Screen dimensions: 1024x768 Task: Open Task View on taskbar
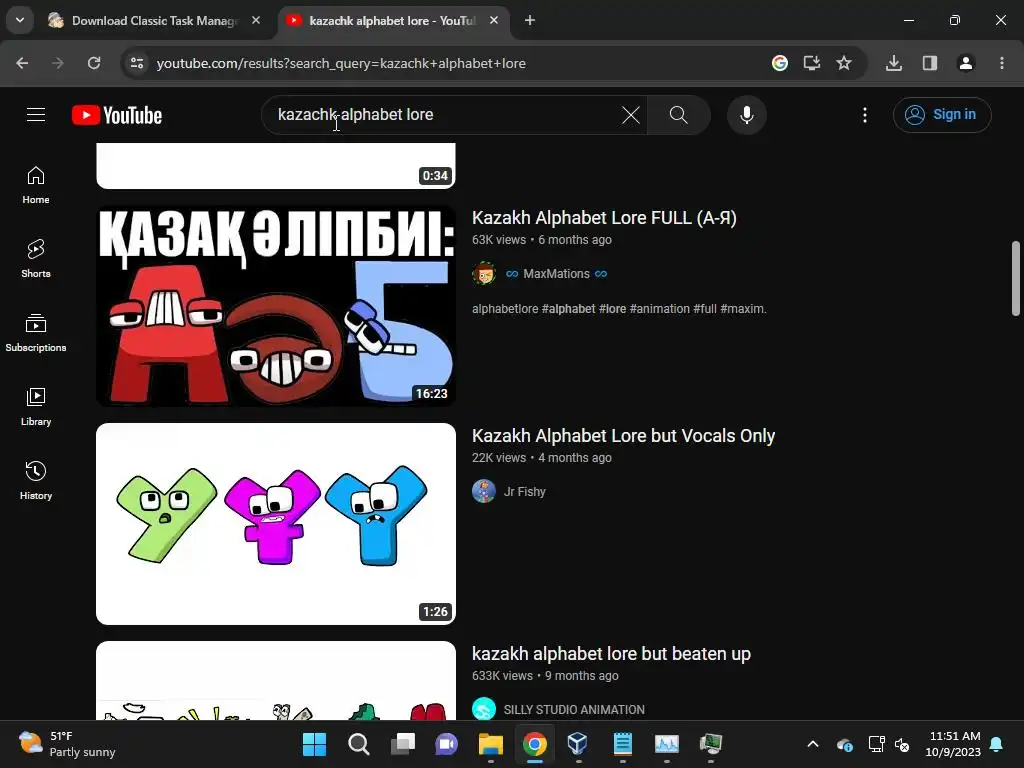pos(403,744)
